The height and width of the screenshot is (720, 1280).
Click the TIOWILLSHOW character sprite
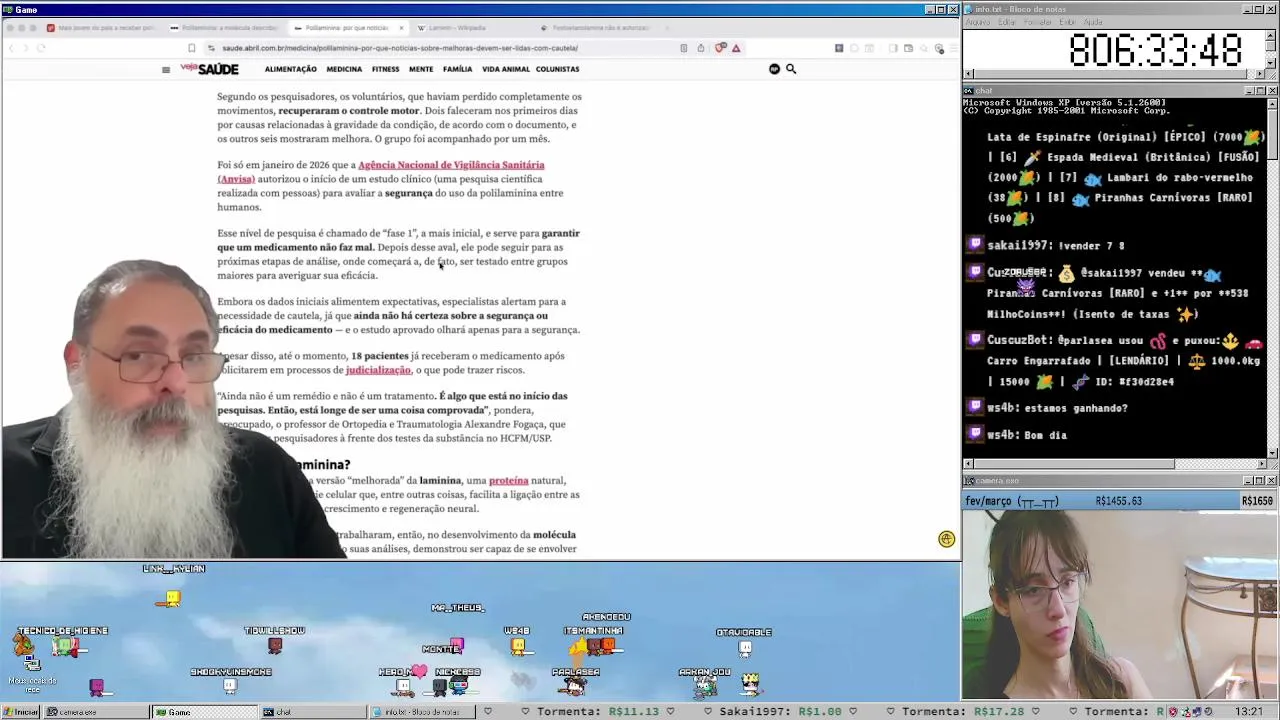point(275,646)
